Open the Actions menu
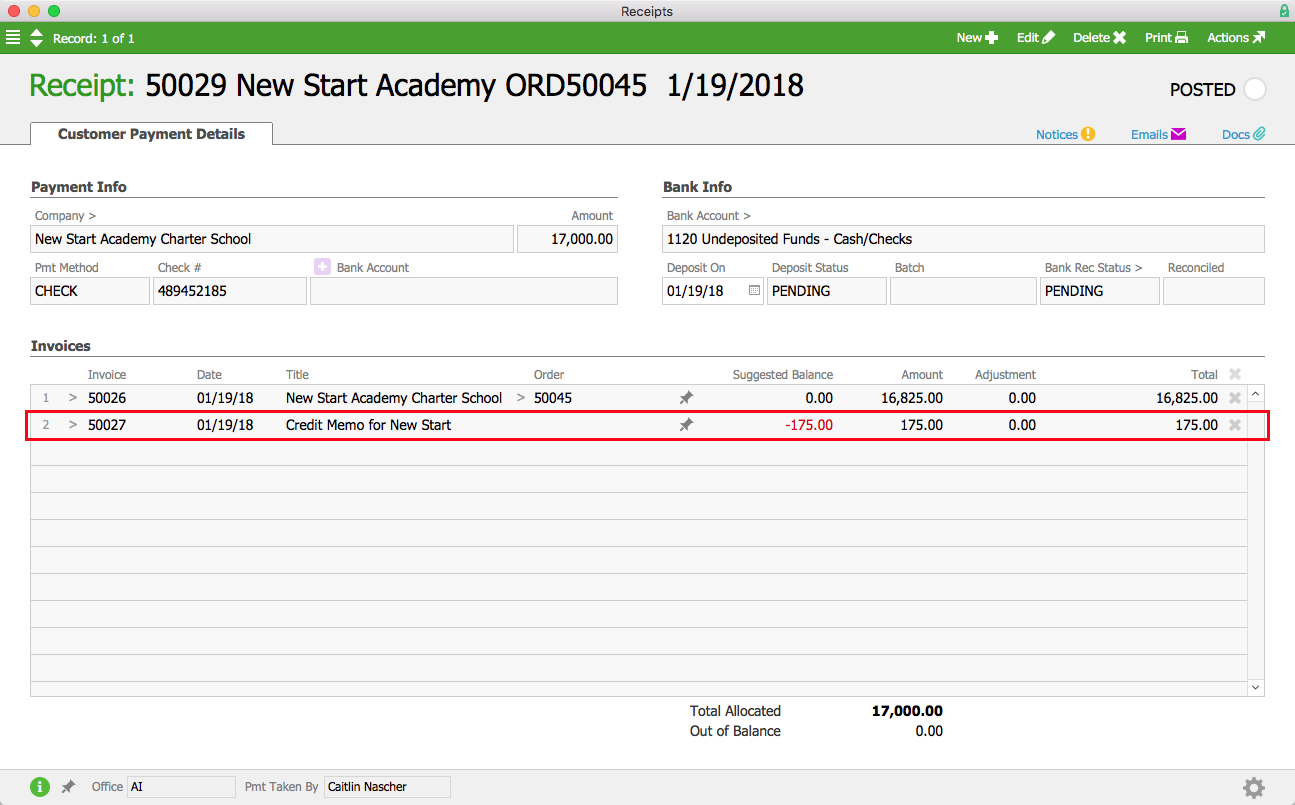1295x805 pixels. 1236,38
